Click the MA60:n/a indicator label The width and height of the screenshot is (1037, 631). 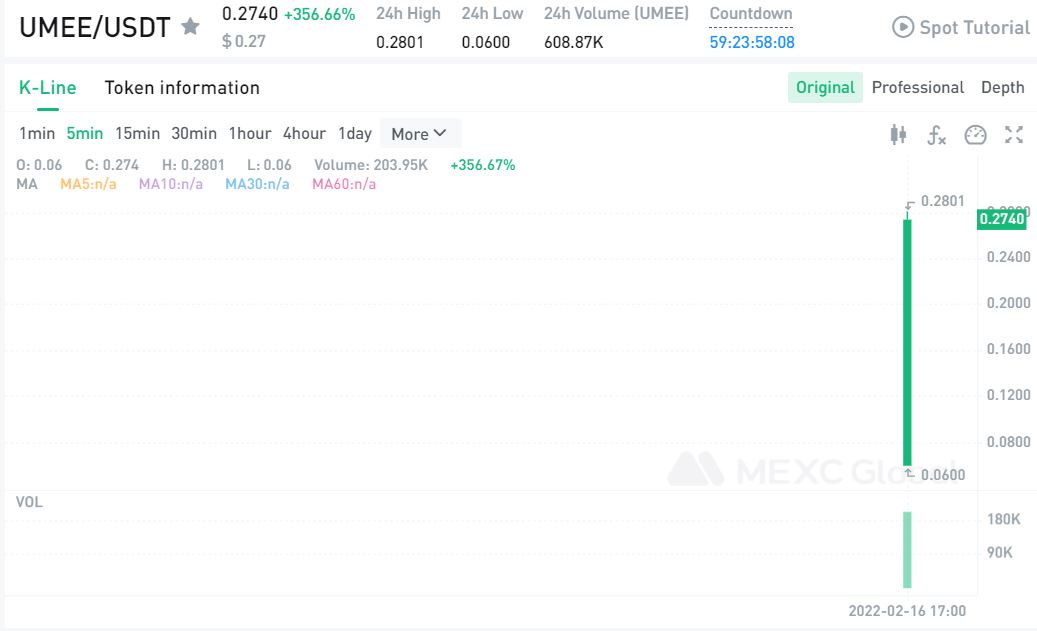344,184
